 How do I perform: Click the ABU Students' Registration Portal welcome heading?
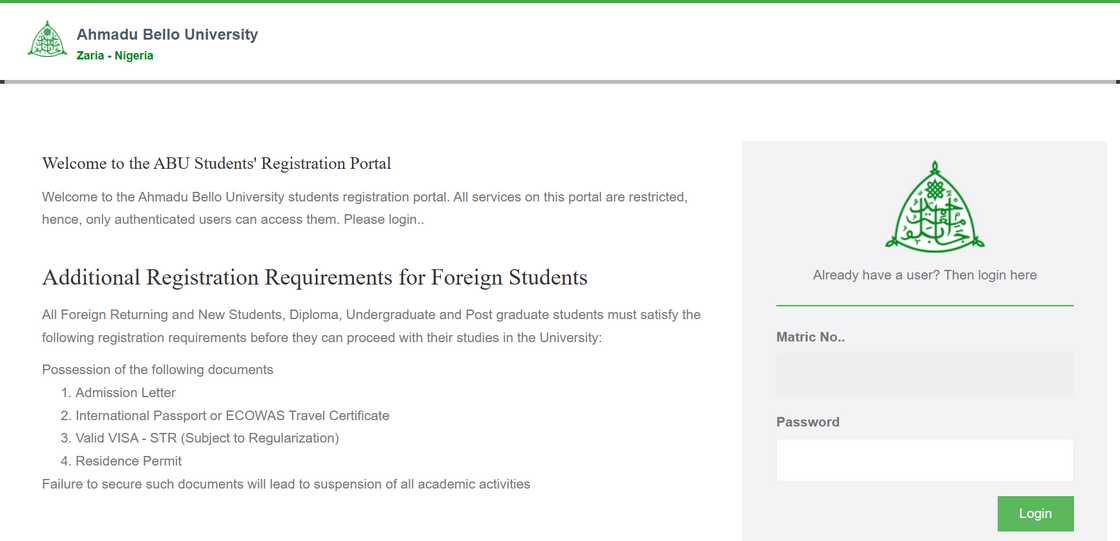(x=216, y=163)
